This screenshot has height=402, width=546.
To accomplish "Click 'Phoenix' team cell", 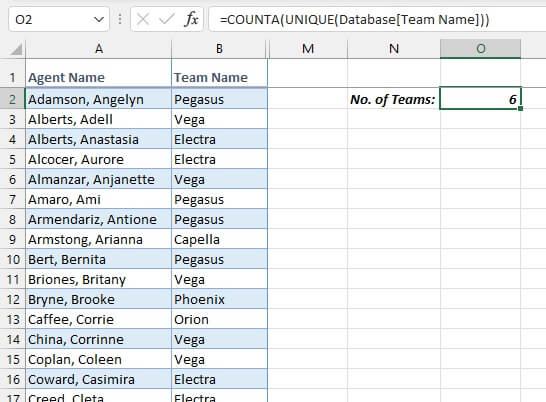I will pyautogui.click(x=219, y=299).
